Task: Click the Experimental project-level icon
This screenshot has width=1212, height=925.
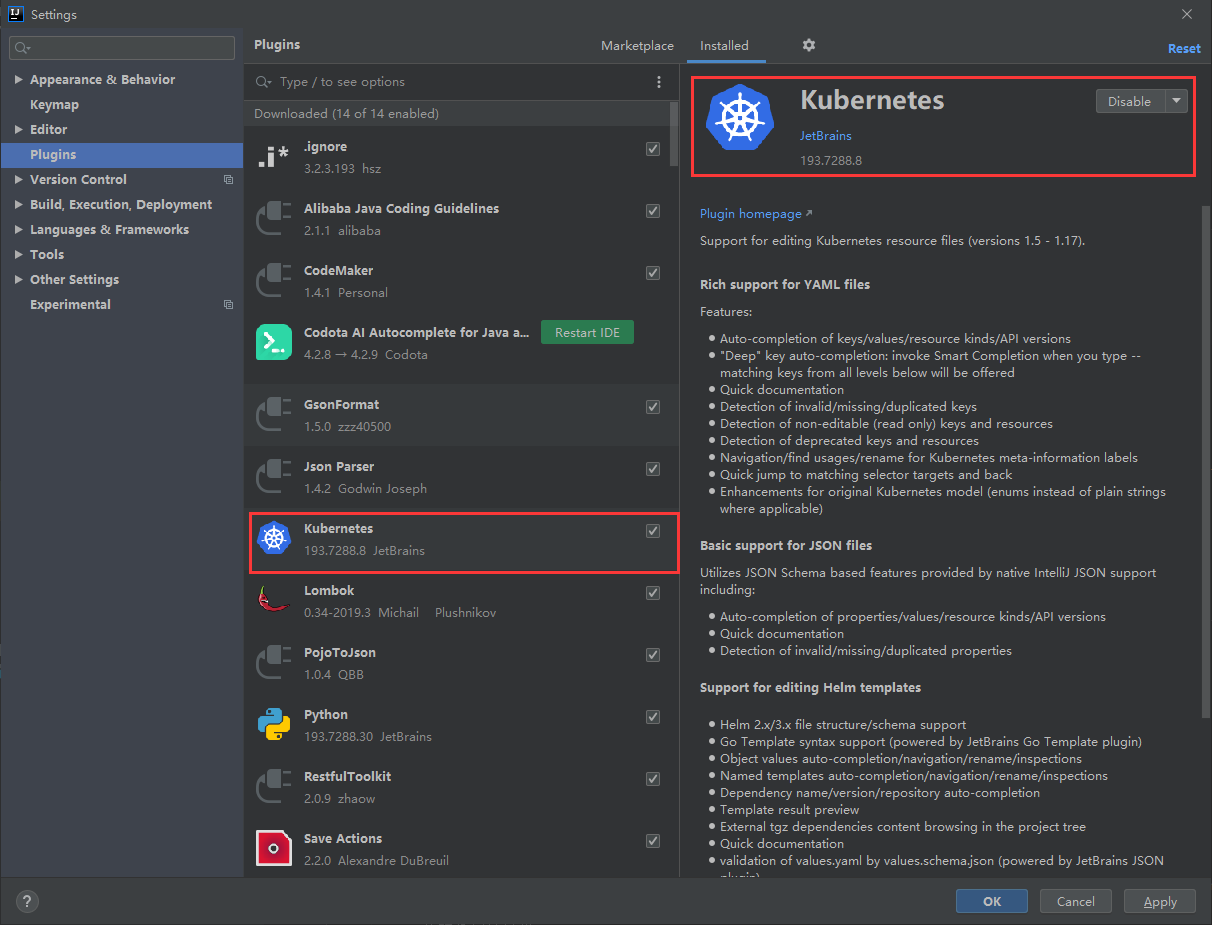Action: tap(228, 305)
